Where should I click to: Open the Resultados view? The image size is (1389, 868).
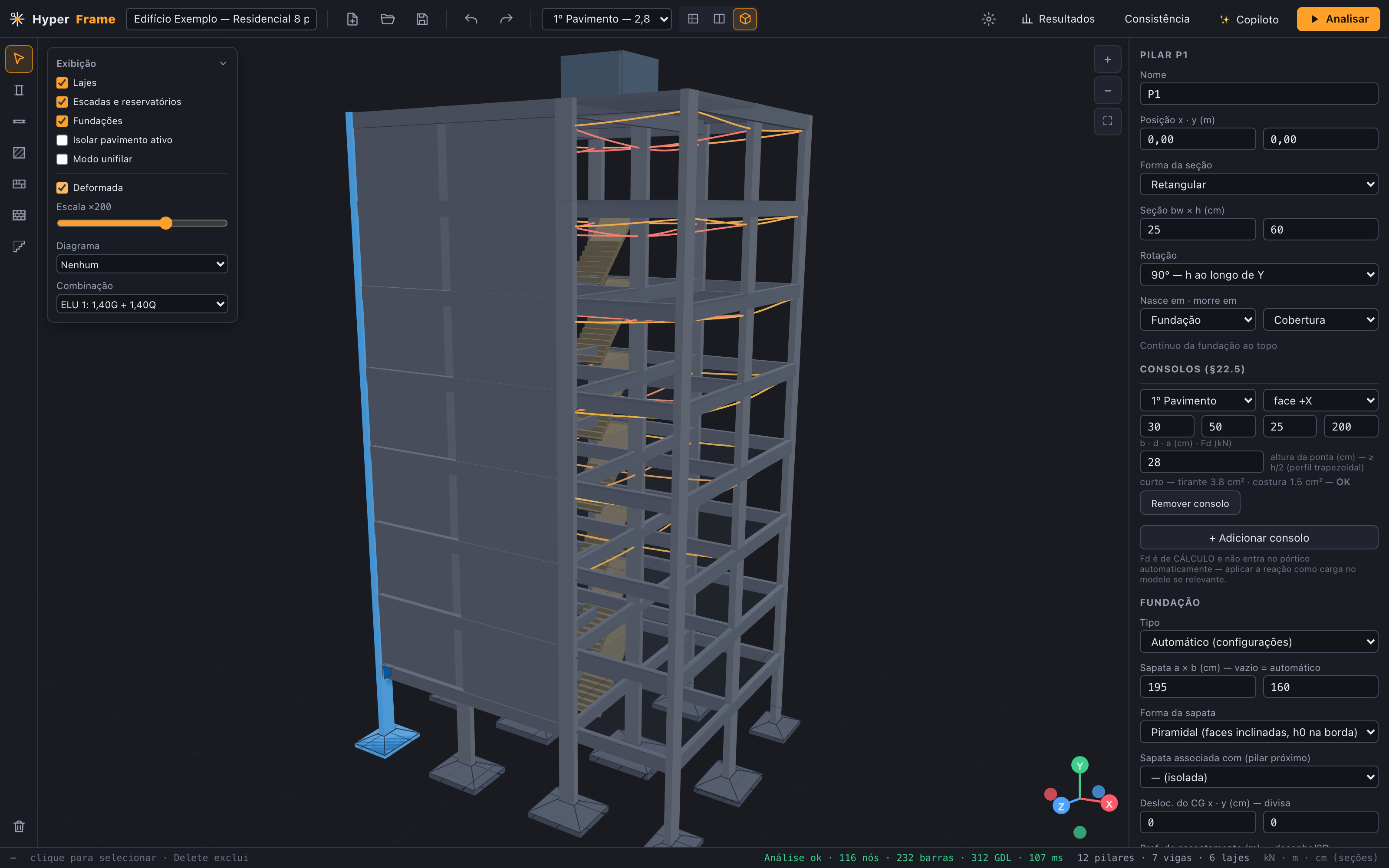pos(1058,19)
